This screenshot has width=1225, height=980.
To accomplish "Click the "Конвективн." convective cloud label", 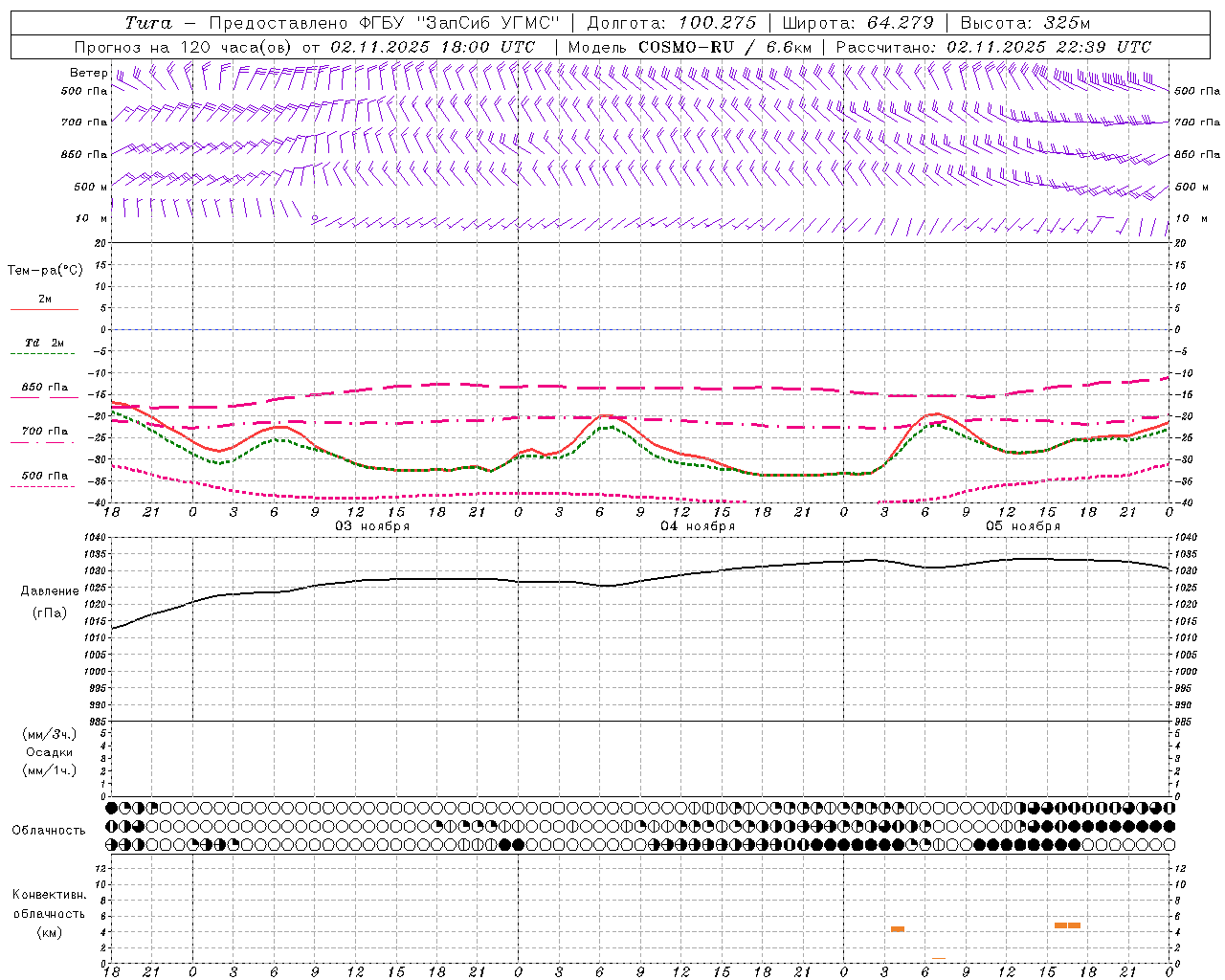I will click(49, 895).
